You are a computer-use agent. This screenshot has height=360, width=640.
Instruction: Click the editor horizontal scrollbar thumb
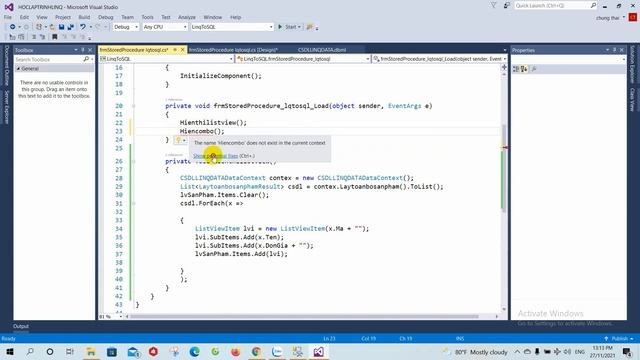coord(304,316)
